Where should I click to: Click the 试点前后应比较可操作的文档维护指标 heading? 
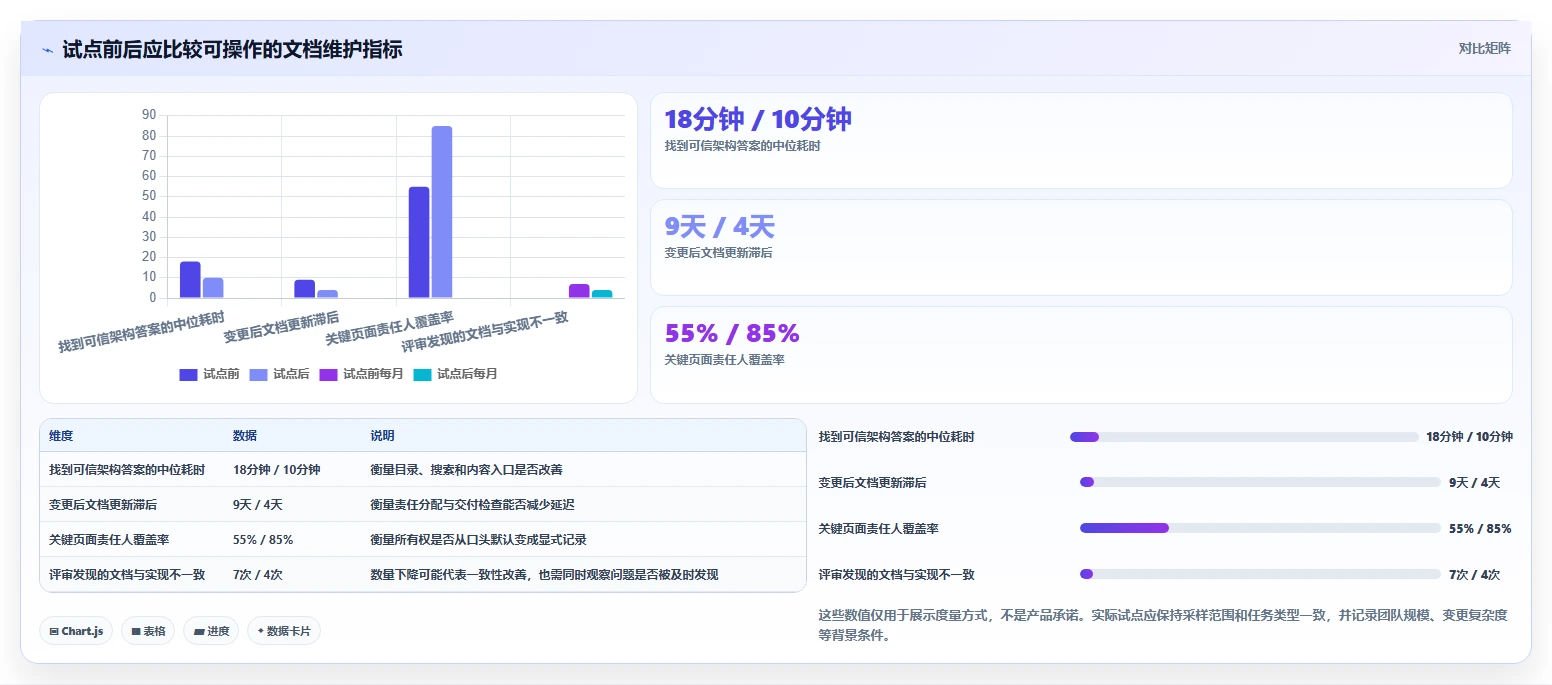232,49
